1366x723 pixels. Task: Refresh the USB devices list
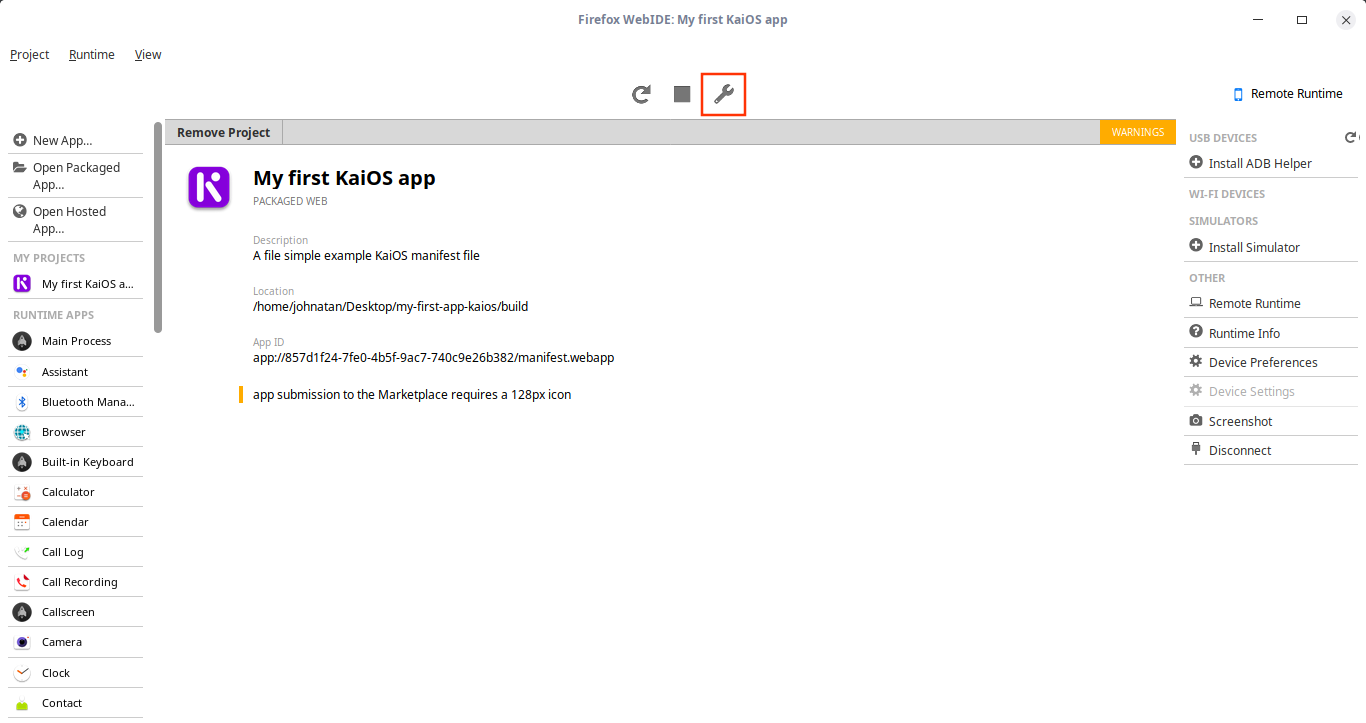(1350, 138)
